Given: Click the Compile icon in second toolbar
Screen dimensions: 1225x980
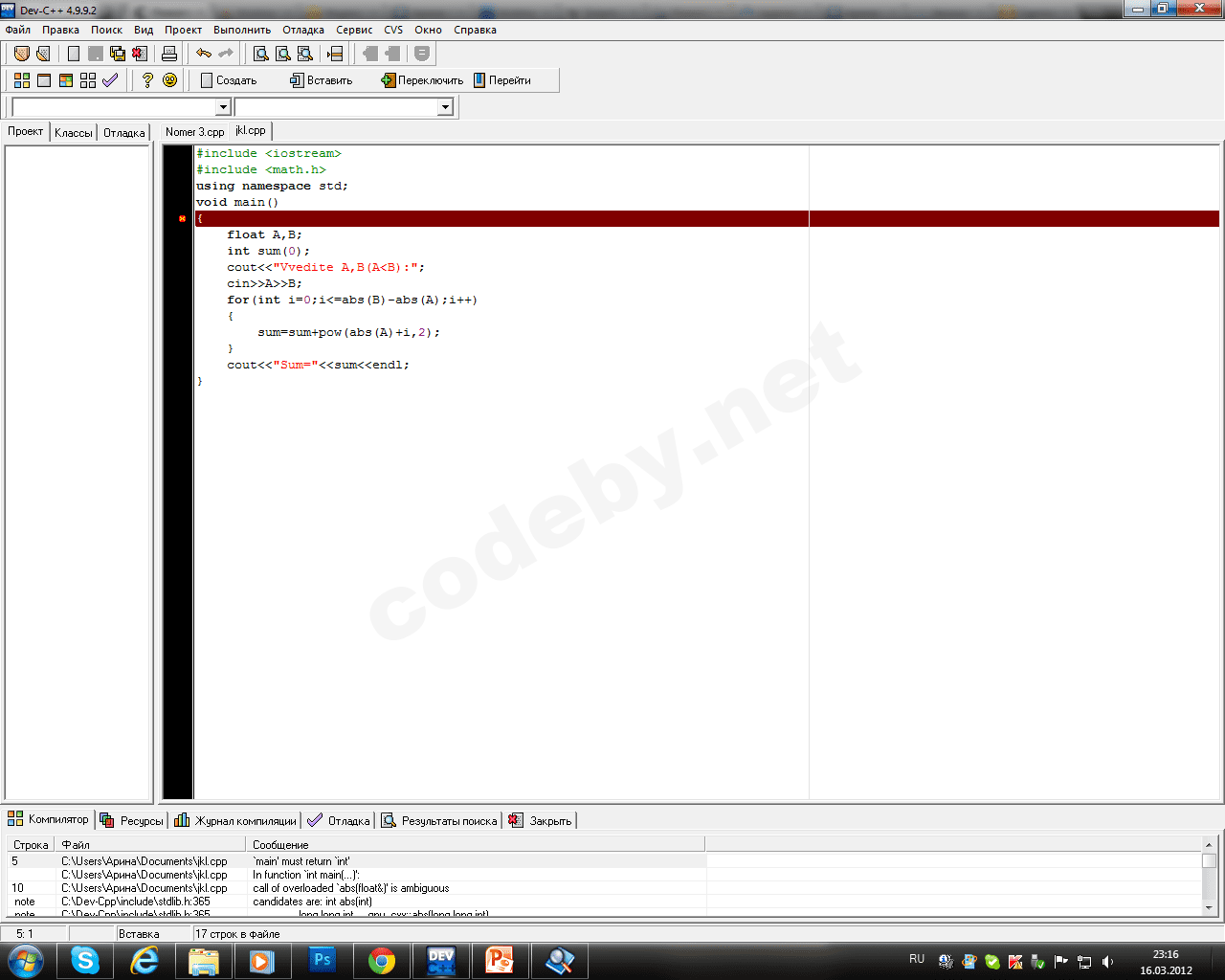Looking at the screenshot, I should pos(22,80).
